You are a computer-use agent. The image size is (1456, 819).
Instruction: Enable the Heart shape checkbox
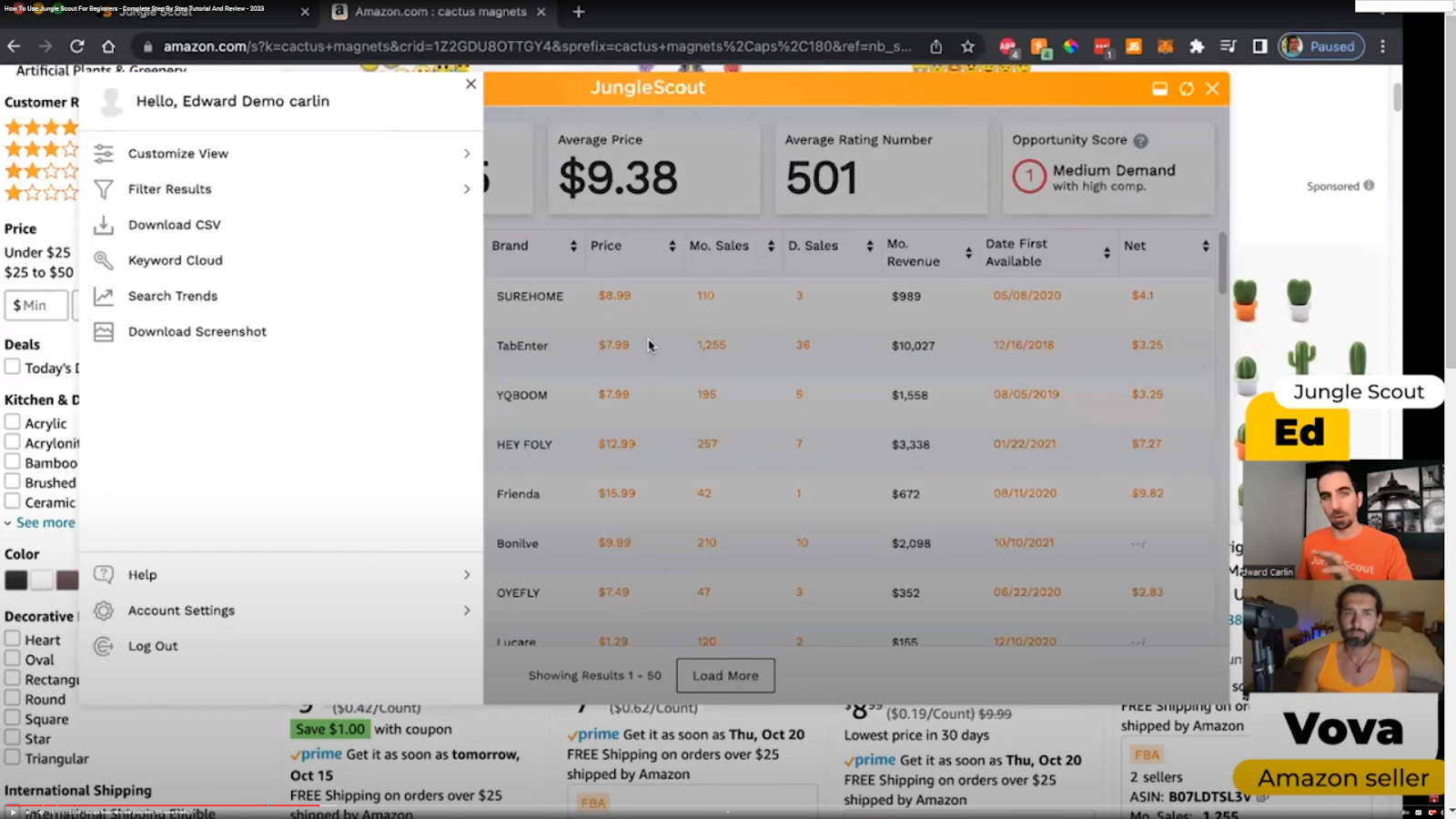coord(13,639)
